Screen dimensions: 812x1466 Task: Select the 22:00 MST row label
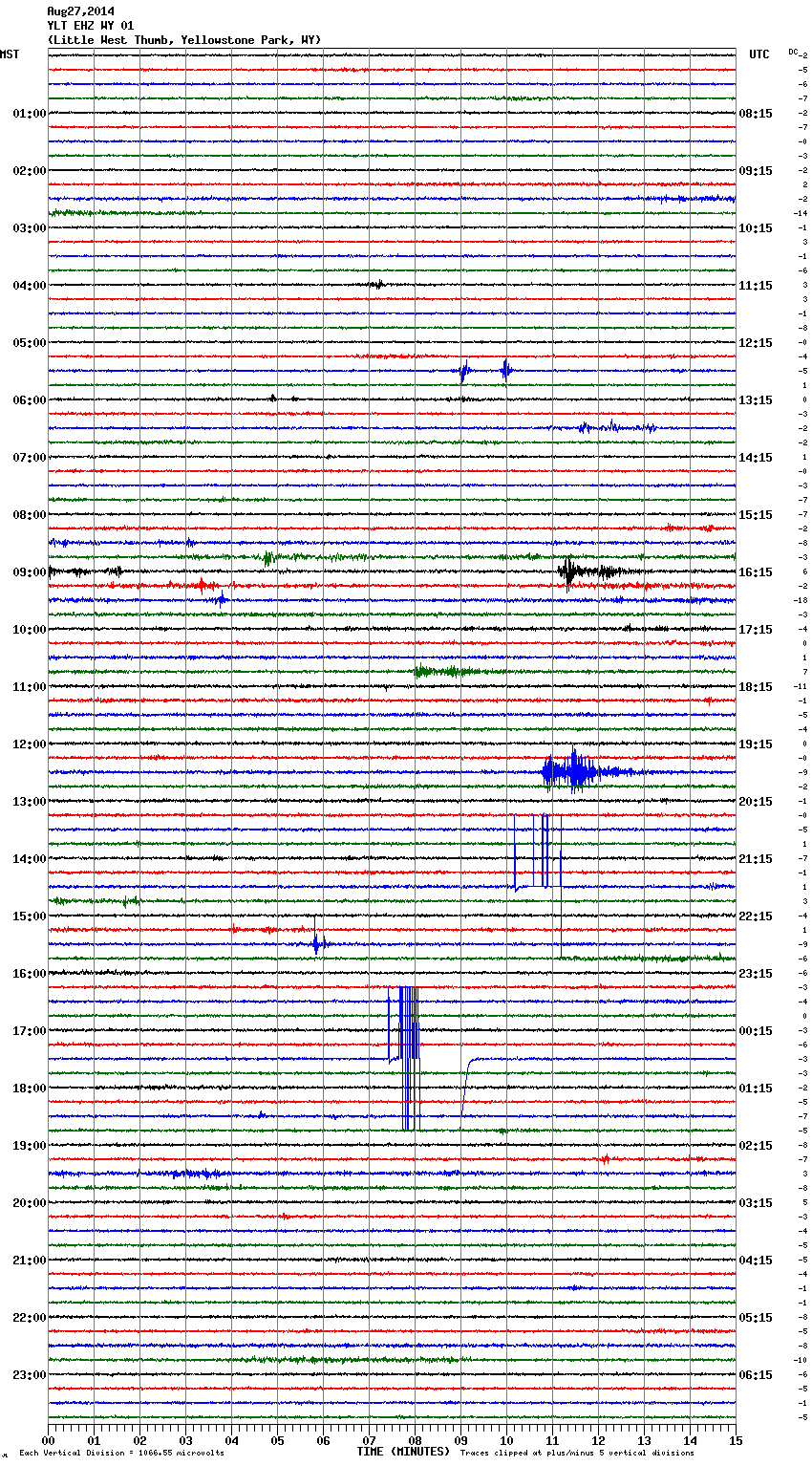29,1318
